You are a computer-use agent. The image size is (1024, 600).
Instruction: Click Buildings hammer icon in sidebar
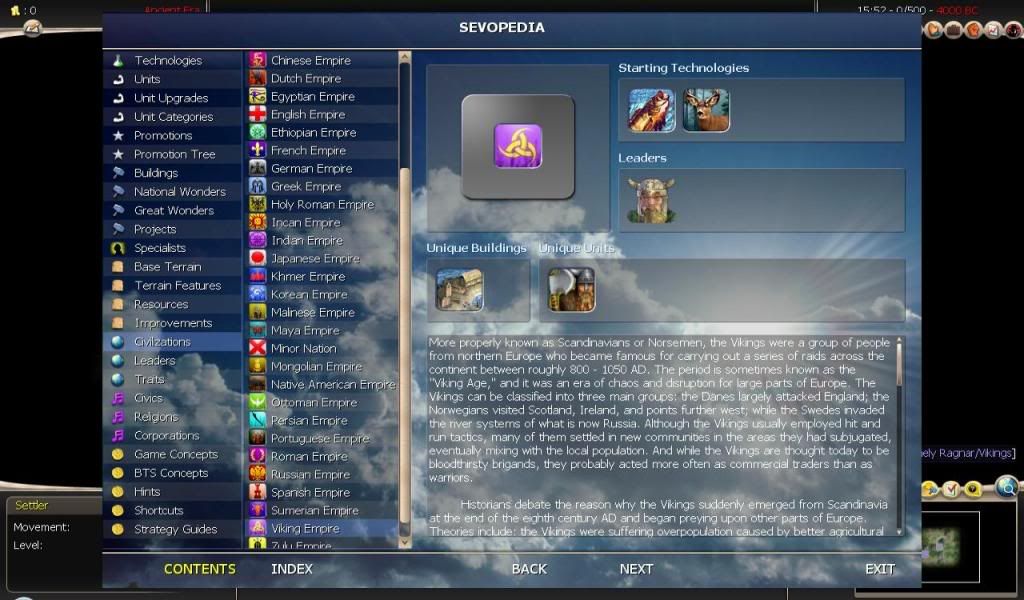(x=118, y=173)
